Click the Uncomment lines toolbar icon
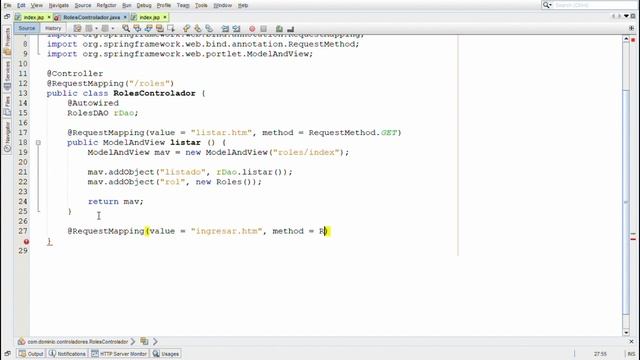Screen dimensions: 640x360 [x=291, y=29]
